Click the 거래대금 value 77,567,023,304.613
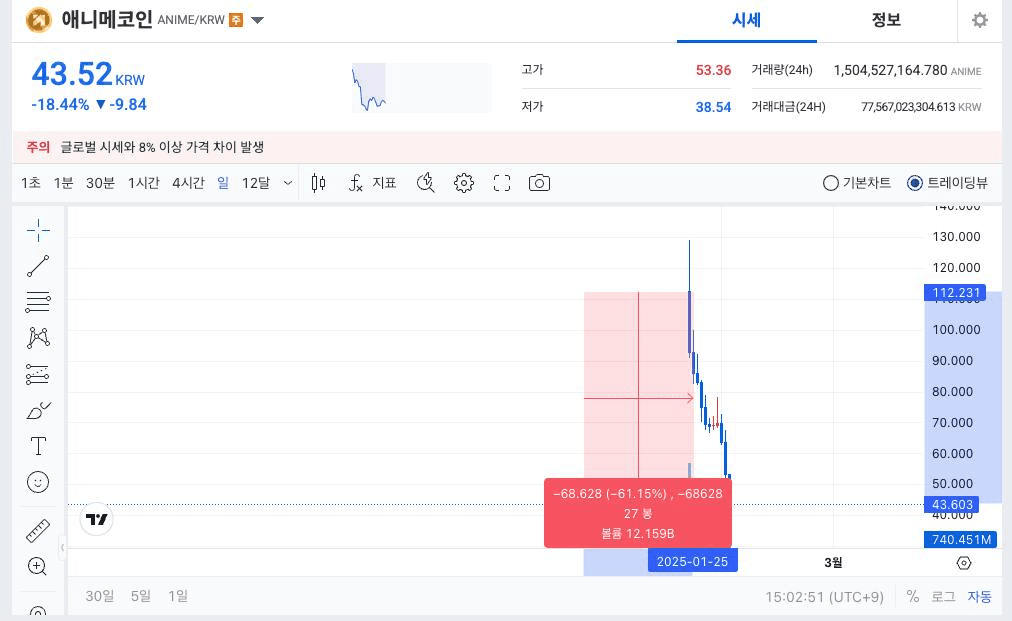Viewport: 1012px width, 621px height. click(907, 107)
